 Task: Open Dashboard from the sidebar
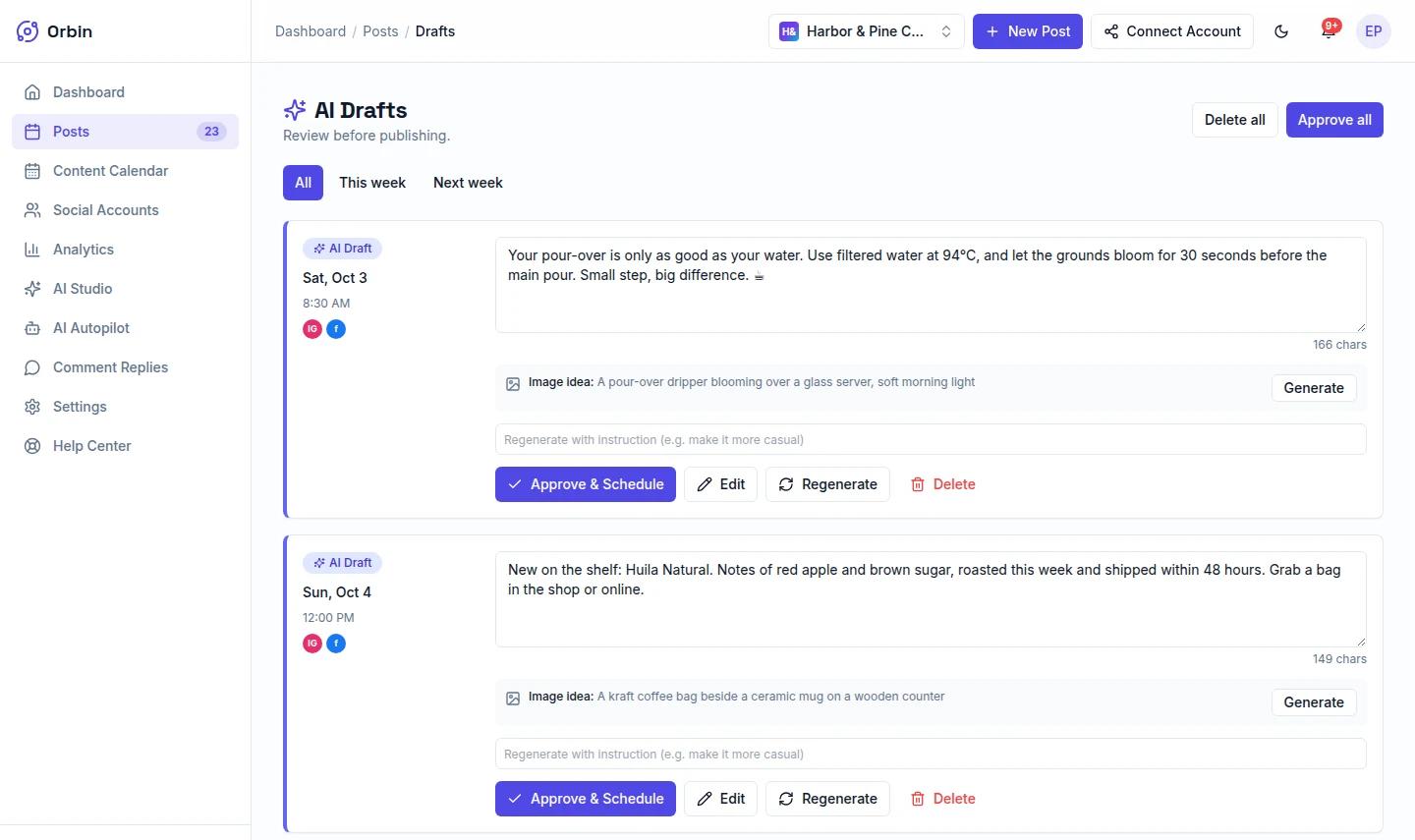125,92
